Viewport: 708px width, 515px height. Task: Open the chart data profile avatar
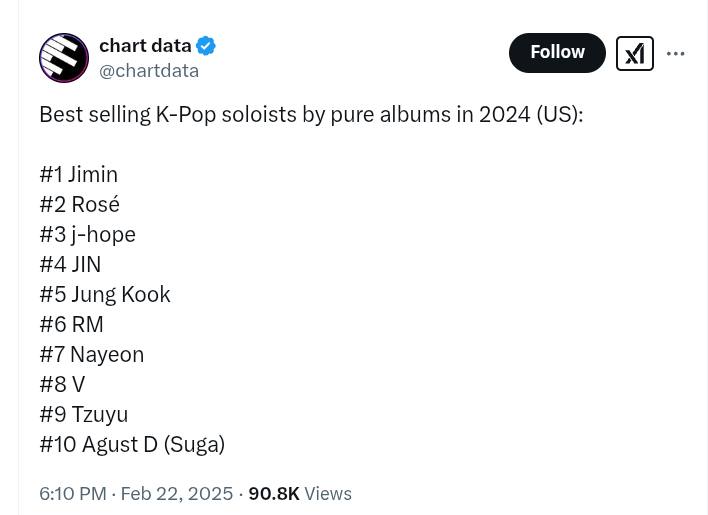[64, 58]
